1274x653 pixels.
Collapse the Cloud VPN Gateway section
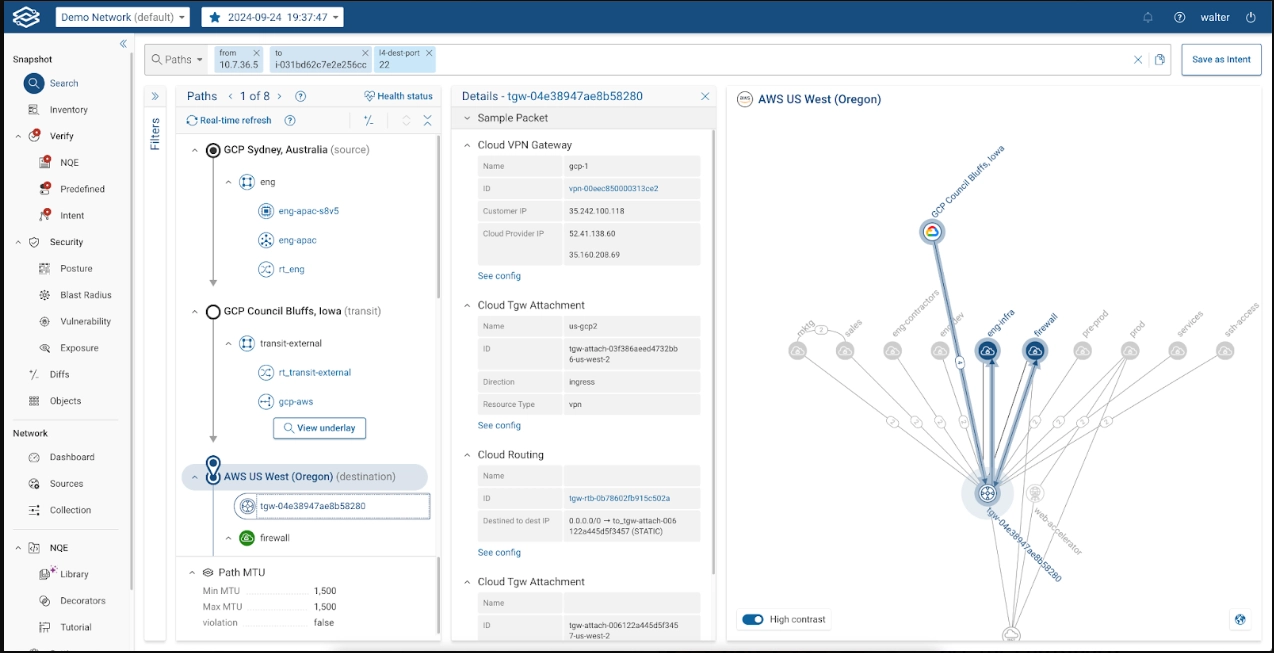pos(467,145)
